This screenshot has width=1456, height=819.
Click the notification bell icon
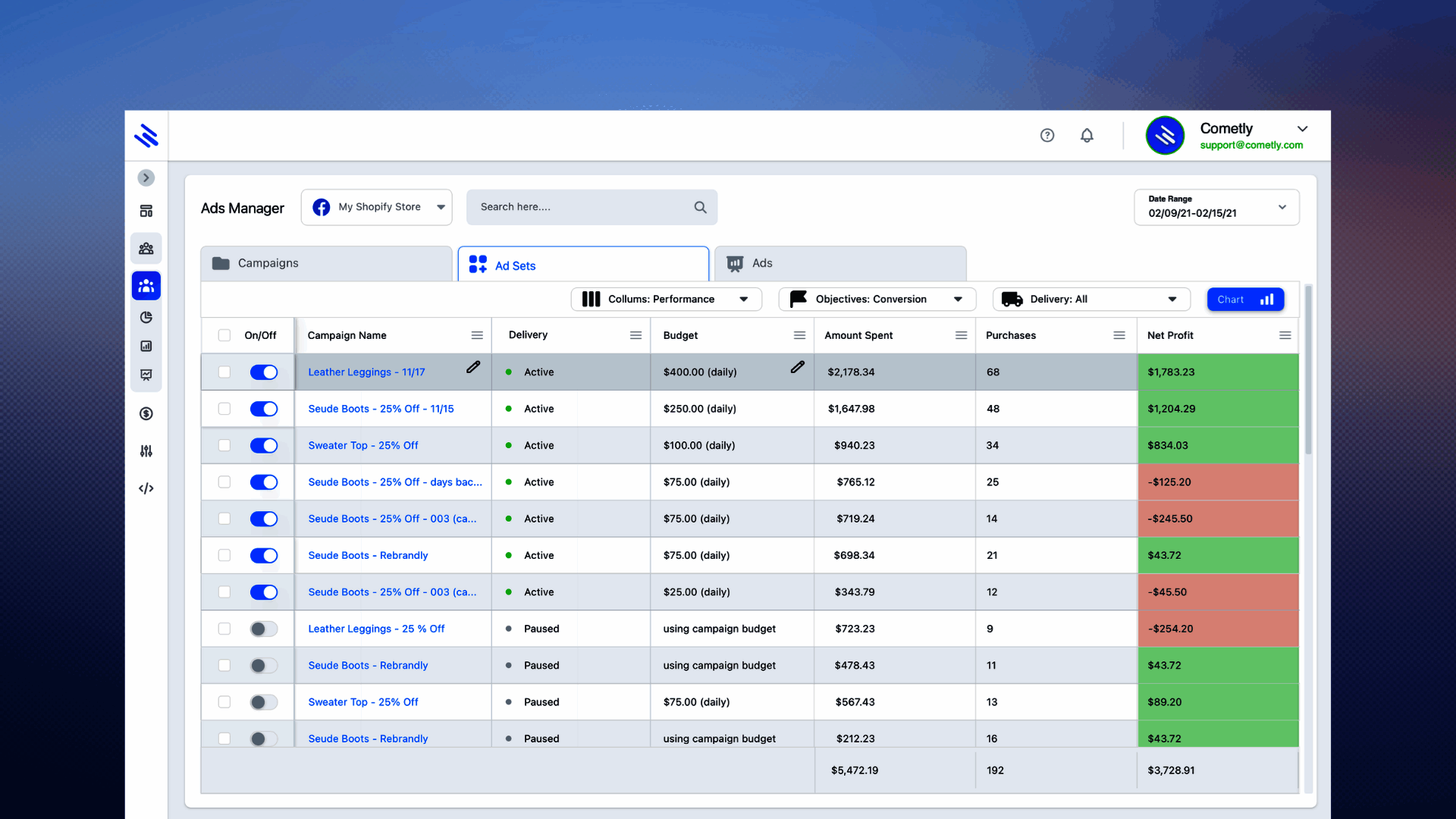1087,135
